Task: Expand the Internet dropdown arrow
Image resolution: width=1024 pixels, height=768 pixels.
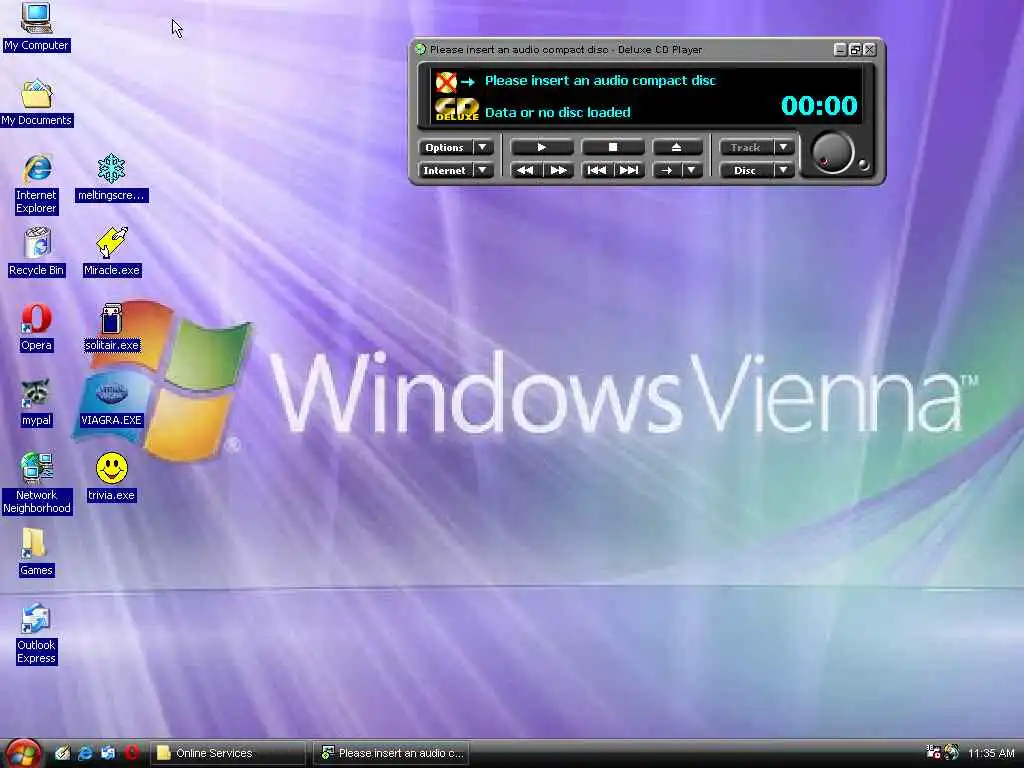Action: coord(483,170)
